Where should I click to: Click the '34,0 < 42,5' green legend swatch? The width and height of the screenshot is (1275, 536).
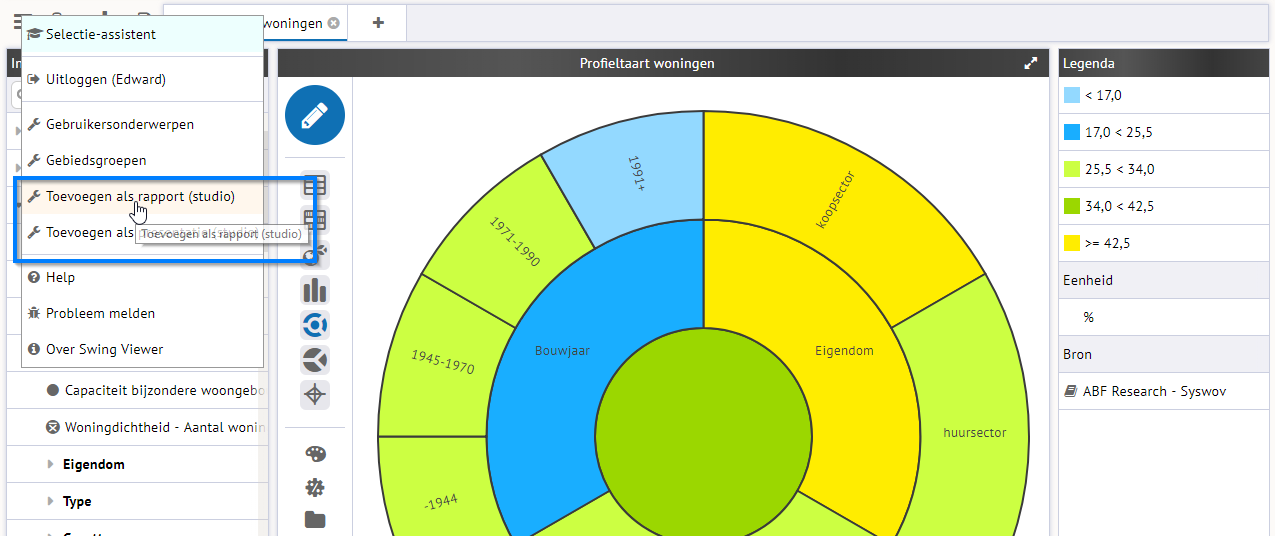coord(1072,206)
